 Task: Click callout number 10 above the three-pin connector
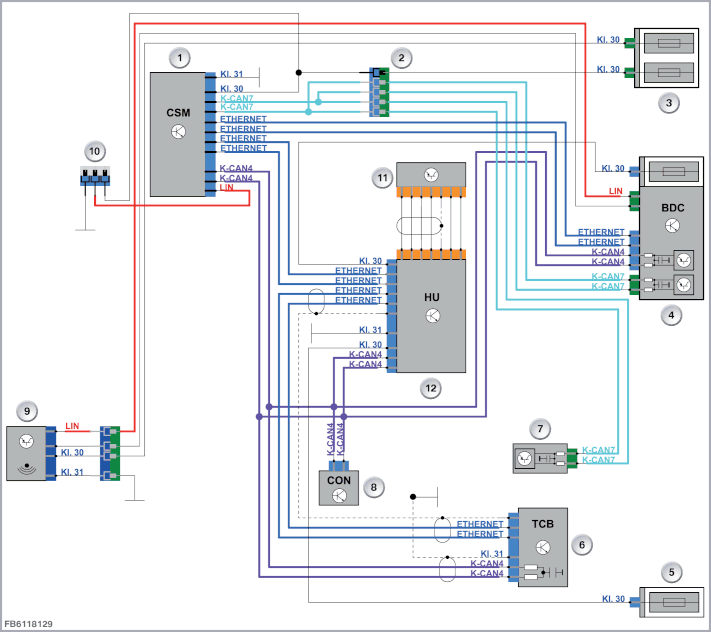pos(94,151)
